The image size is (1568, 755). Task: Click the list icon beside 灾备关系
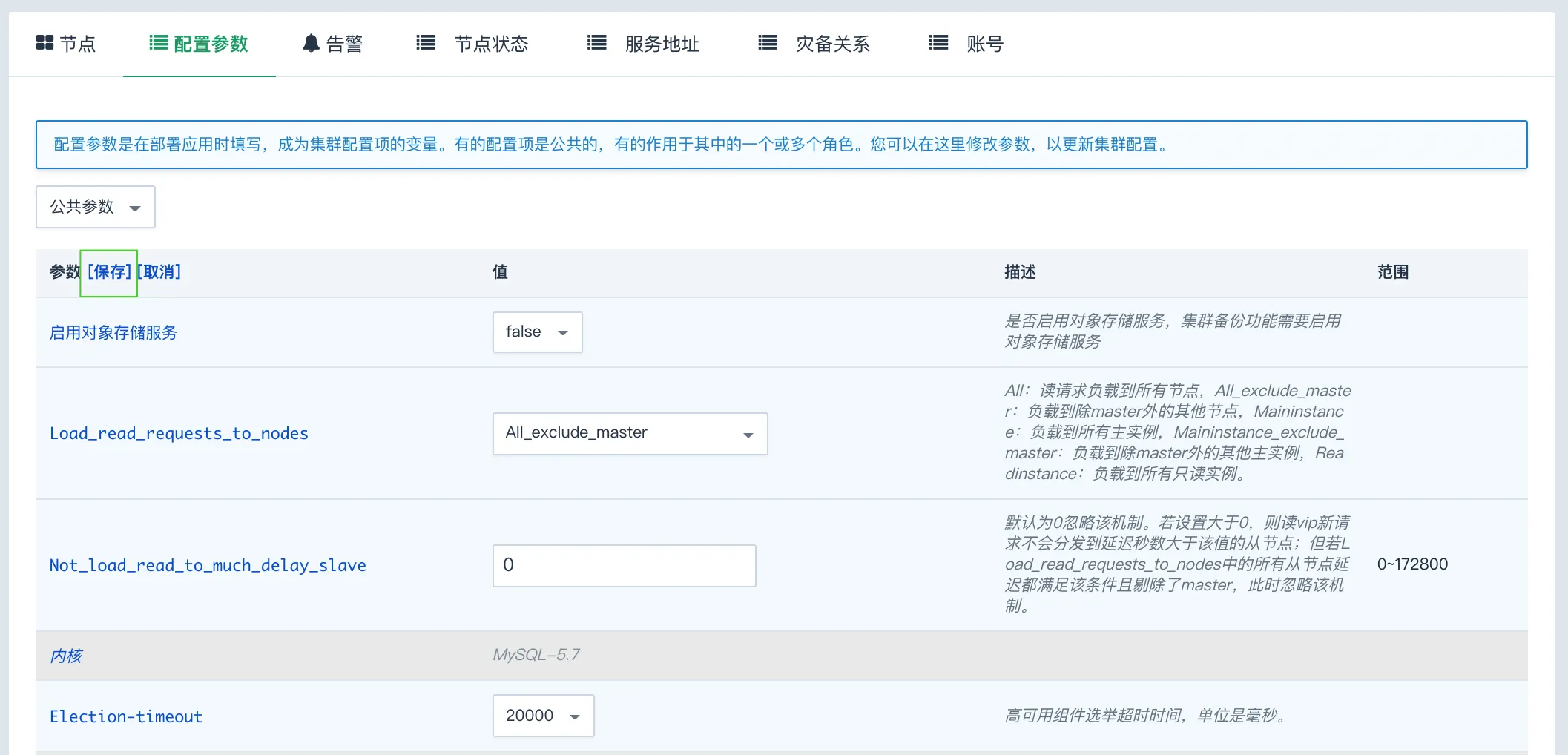(x=766, y=43)
